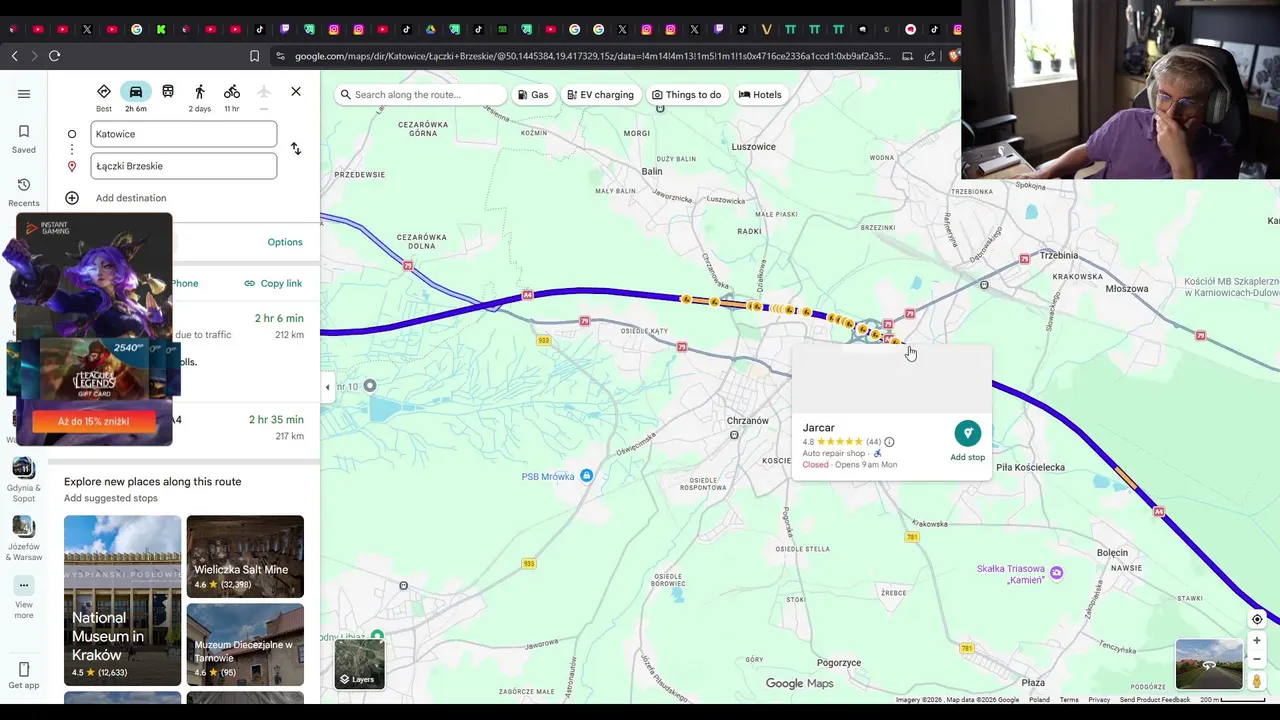Click the share icon in address bar

coord(931,56)
